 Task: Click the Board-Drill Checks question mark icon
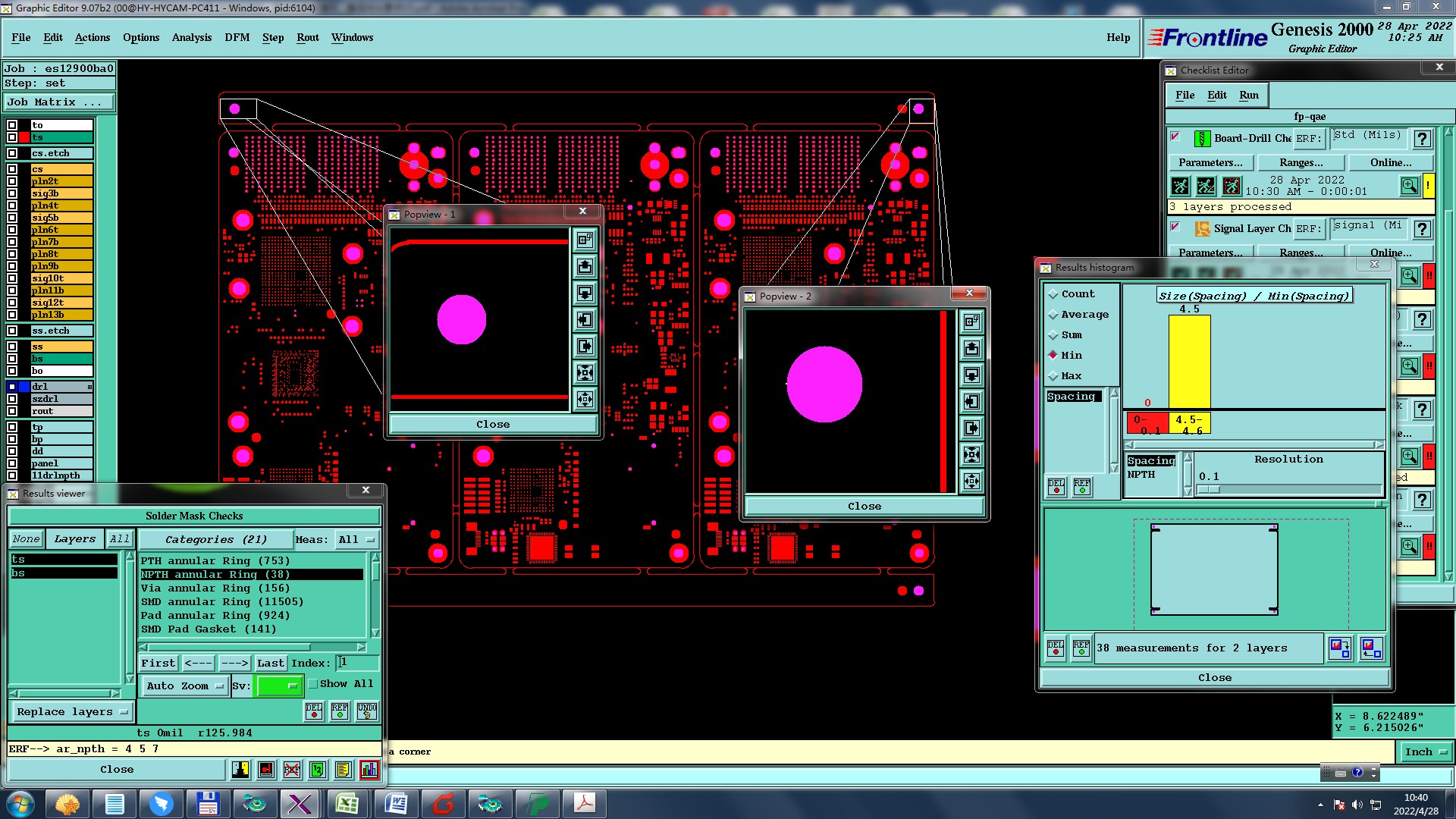click(1423, 139)
